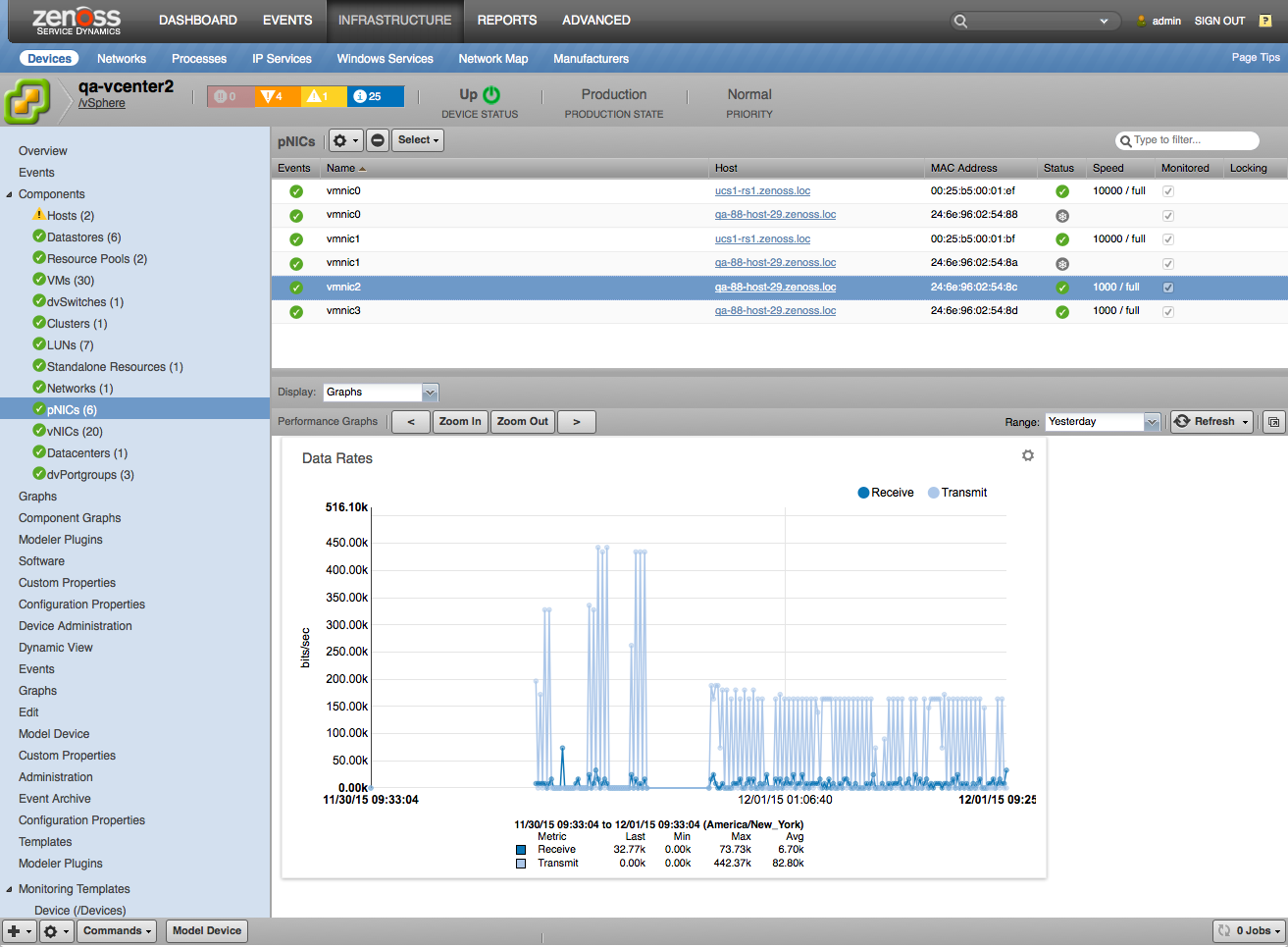Toggle the Receive series in the graph legend

click(x=886, y=493)
